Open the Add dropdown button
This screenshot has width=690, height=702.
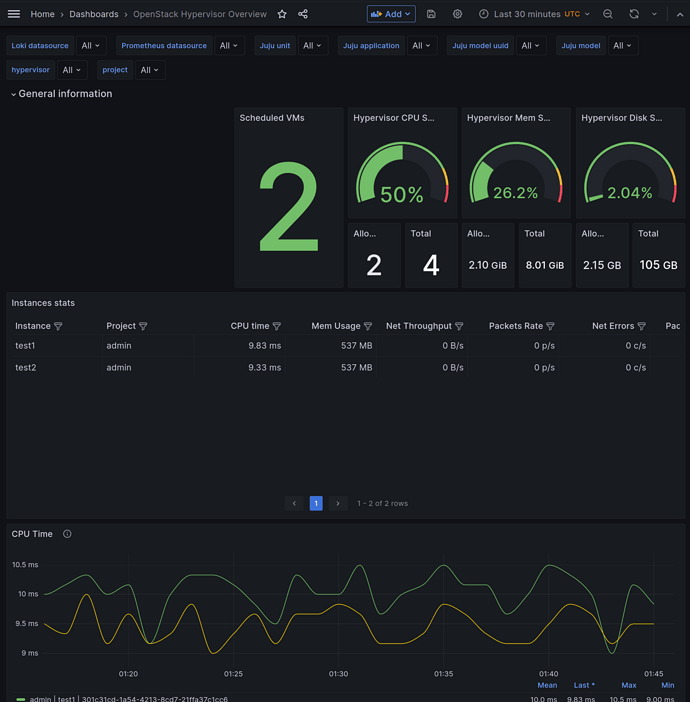pos(391,14)
